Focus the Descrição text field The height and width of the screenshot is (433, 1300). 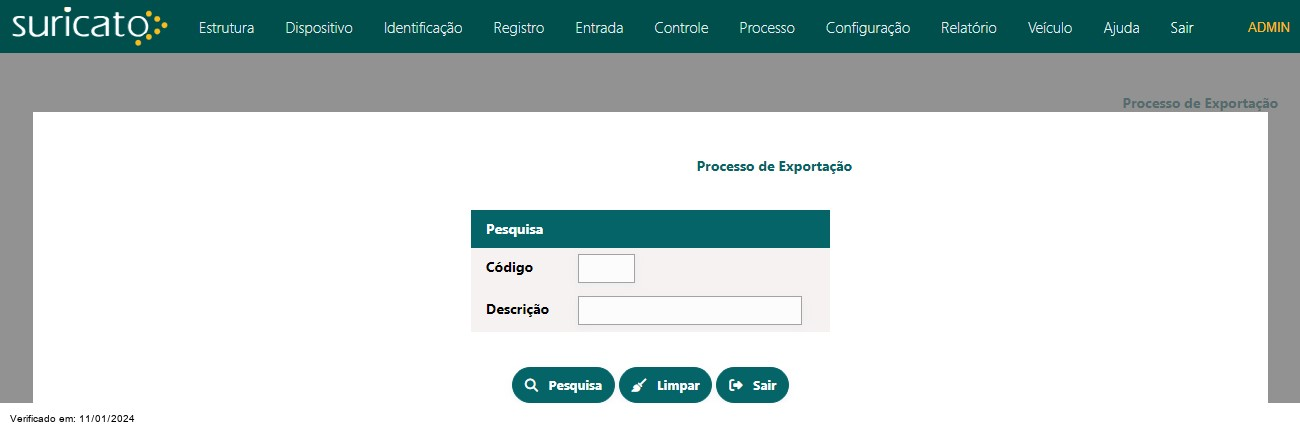[x=690, y=310]
